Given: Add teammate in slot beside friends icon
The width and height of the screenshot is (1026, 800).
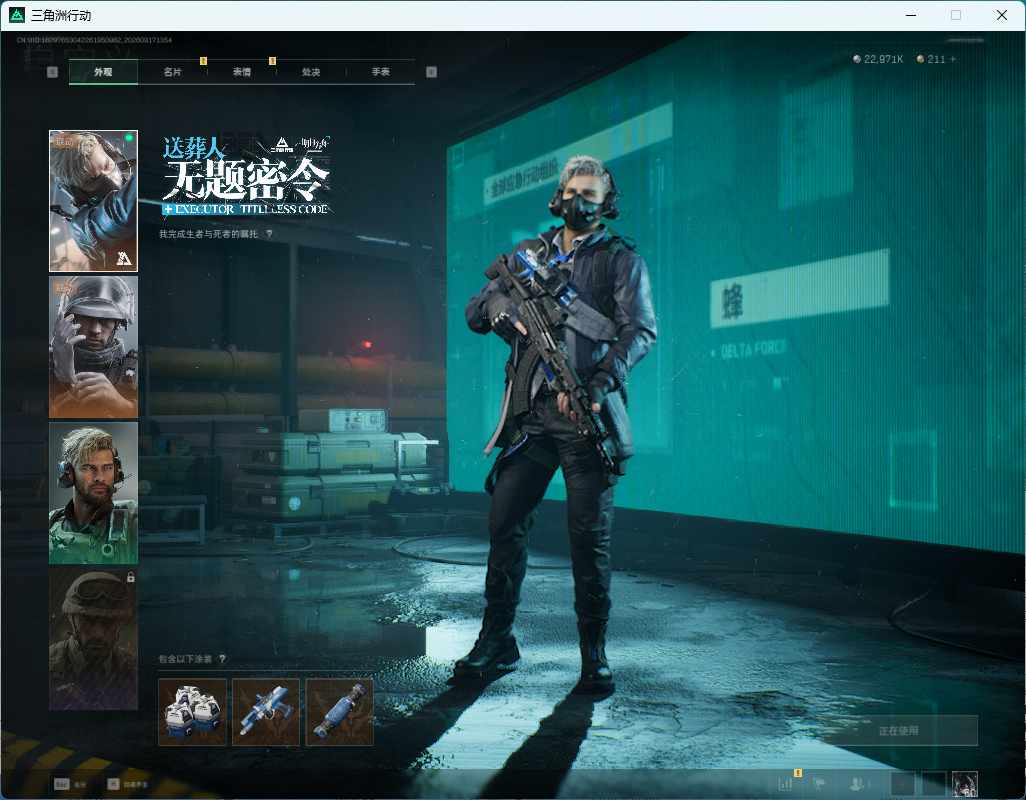Looking at the screenshot, I should coord(902,784).
